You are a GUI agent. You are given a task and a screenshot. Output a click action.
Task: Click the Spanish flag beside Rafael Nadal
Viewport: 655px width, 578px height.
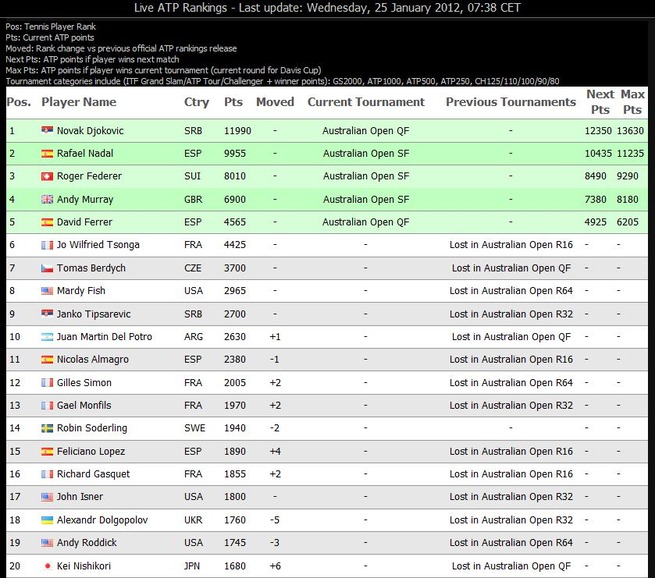pyautogui.click(x=47, y=153)
